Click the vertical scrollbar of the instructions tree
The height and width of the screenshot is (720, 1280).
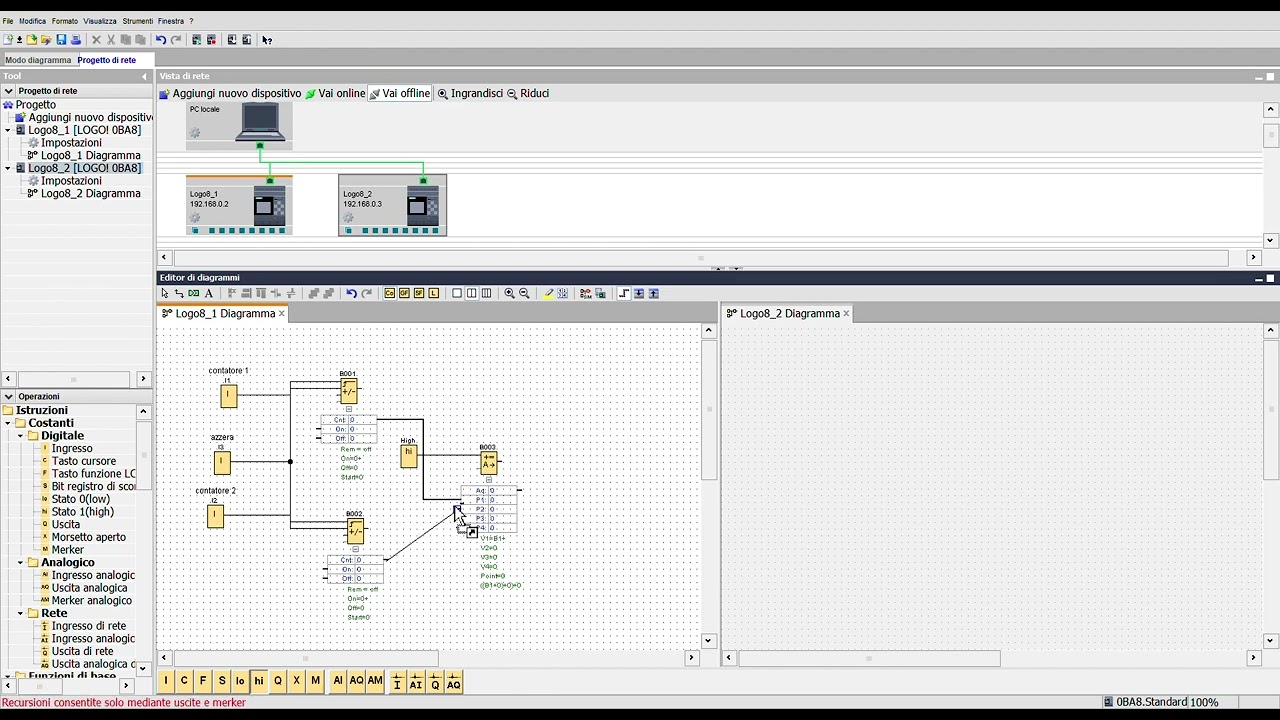click(146, 455)
